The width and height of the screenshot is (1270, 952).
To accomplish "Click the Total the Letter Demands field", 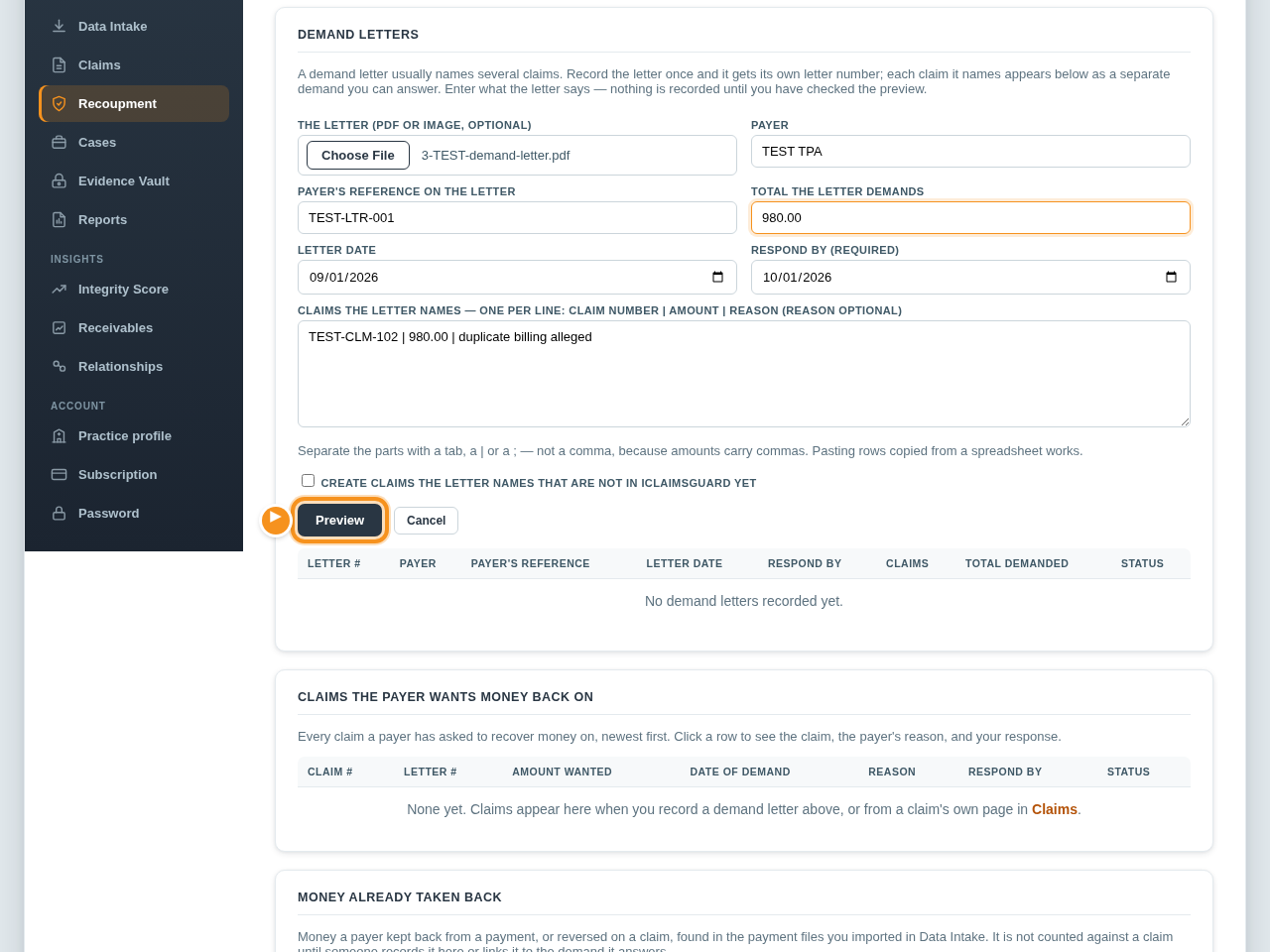I will click(x=970, y=218).
